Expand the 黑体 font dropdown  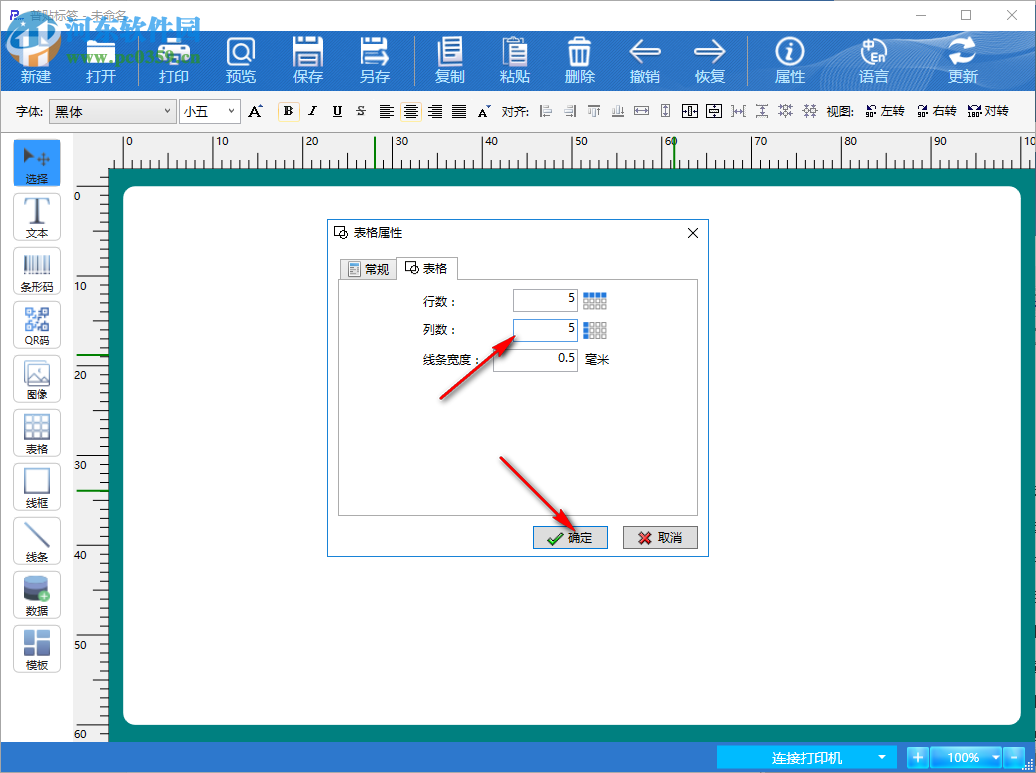click(x=167, y=112)
